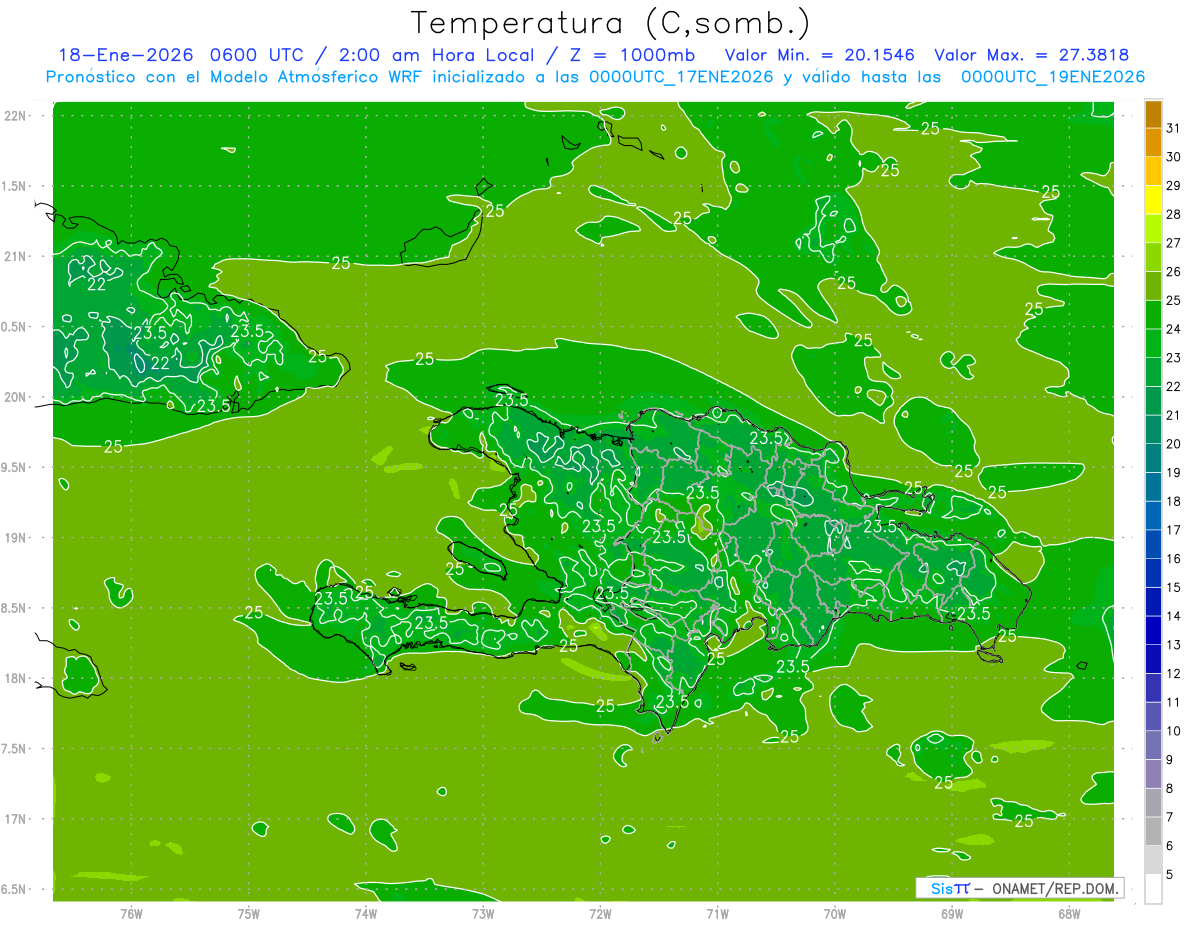Click the '1.5N' latitude axis label
The image size is (1200, 927).
tap(16, 186)
